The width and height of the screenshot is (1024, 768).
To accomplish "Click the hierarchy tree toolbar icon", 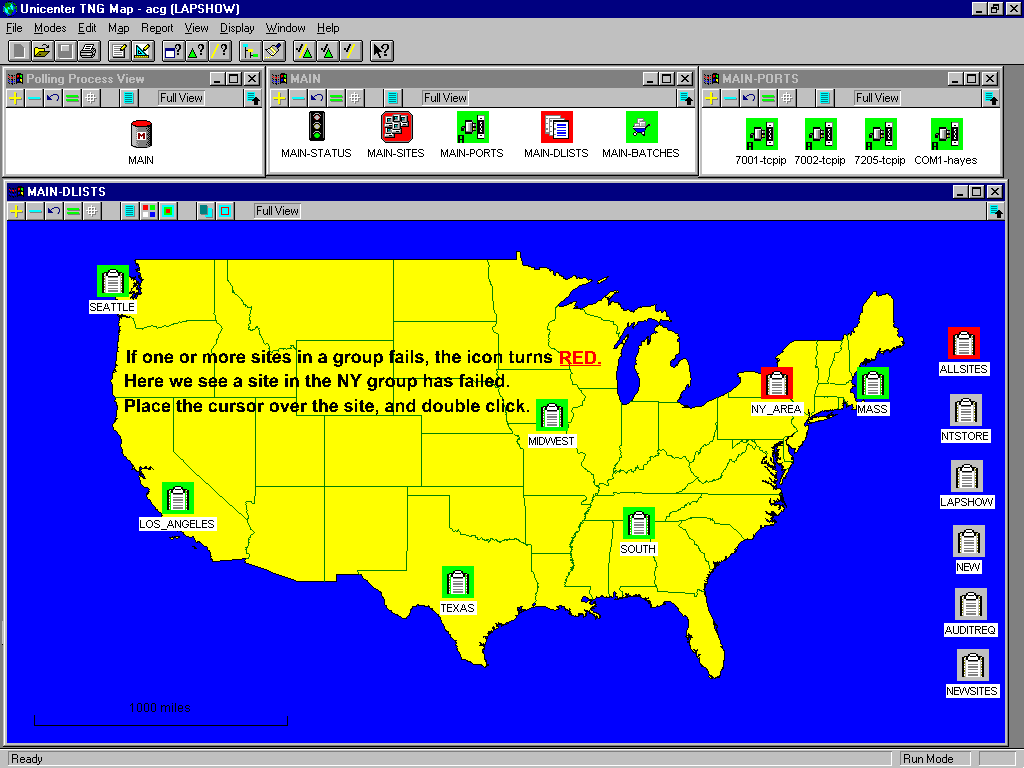I will tap(250, 51).
